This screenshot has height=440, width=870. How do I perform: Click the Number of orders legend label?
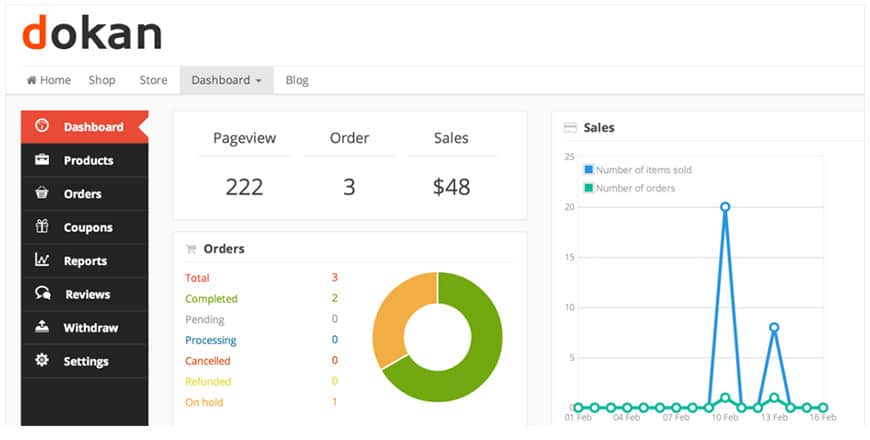635,188
